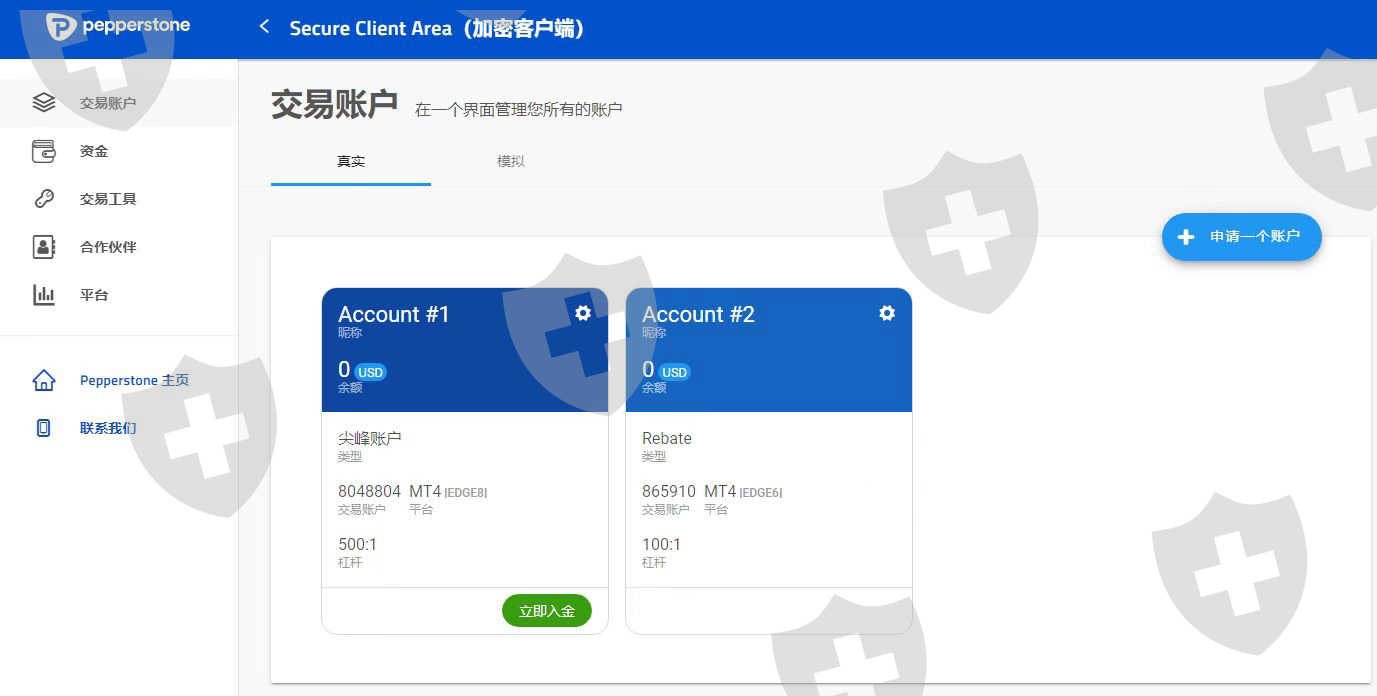Open the 联系我们 link
Image resolution: width=1377 pixels, height=696 pixels.
pos(108,428)
